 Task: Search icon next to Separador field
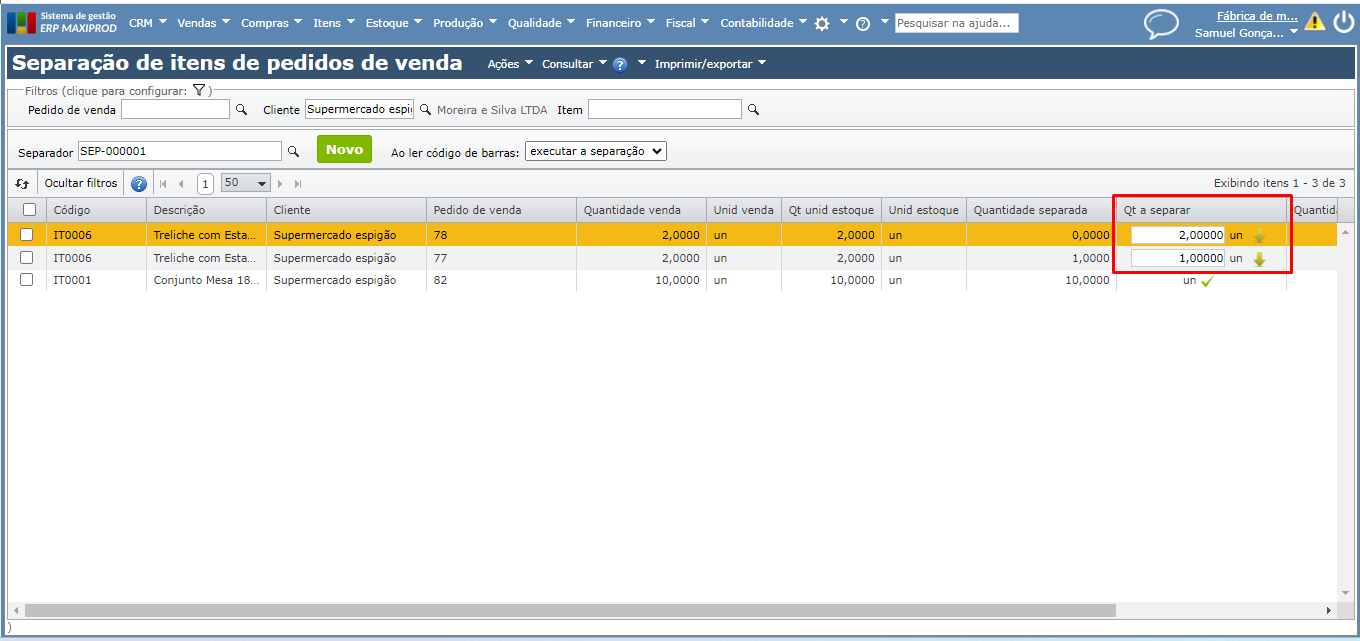tap(294, 151)
